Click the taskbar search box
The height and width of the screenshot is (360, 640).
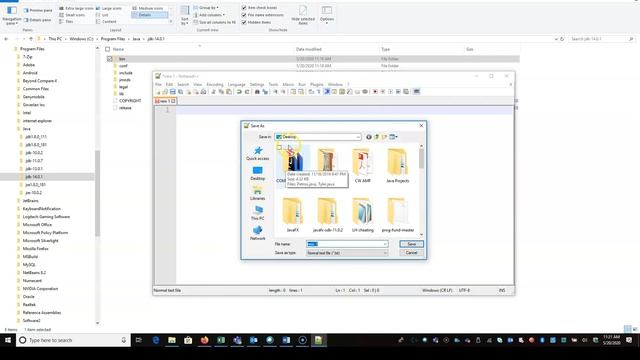(x=73, y=340)
